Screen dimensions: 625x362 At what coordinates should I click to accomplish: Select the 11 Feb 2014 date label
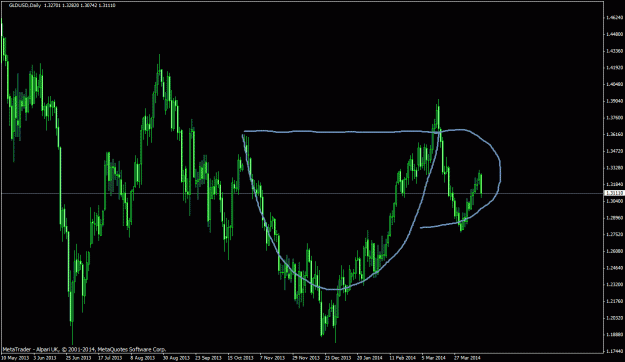click(x=403, y=358)
